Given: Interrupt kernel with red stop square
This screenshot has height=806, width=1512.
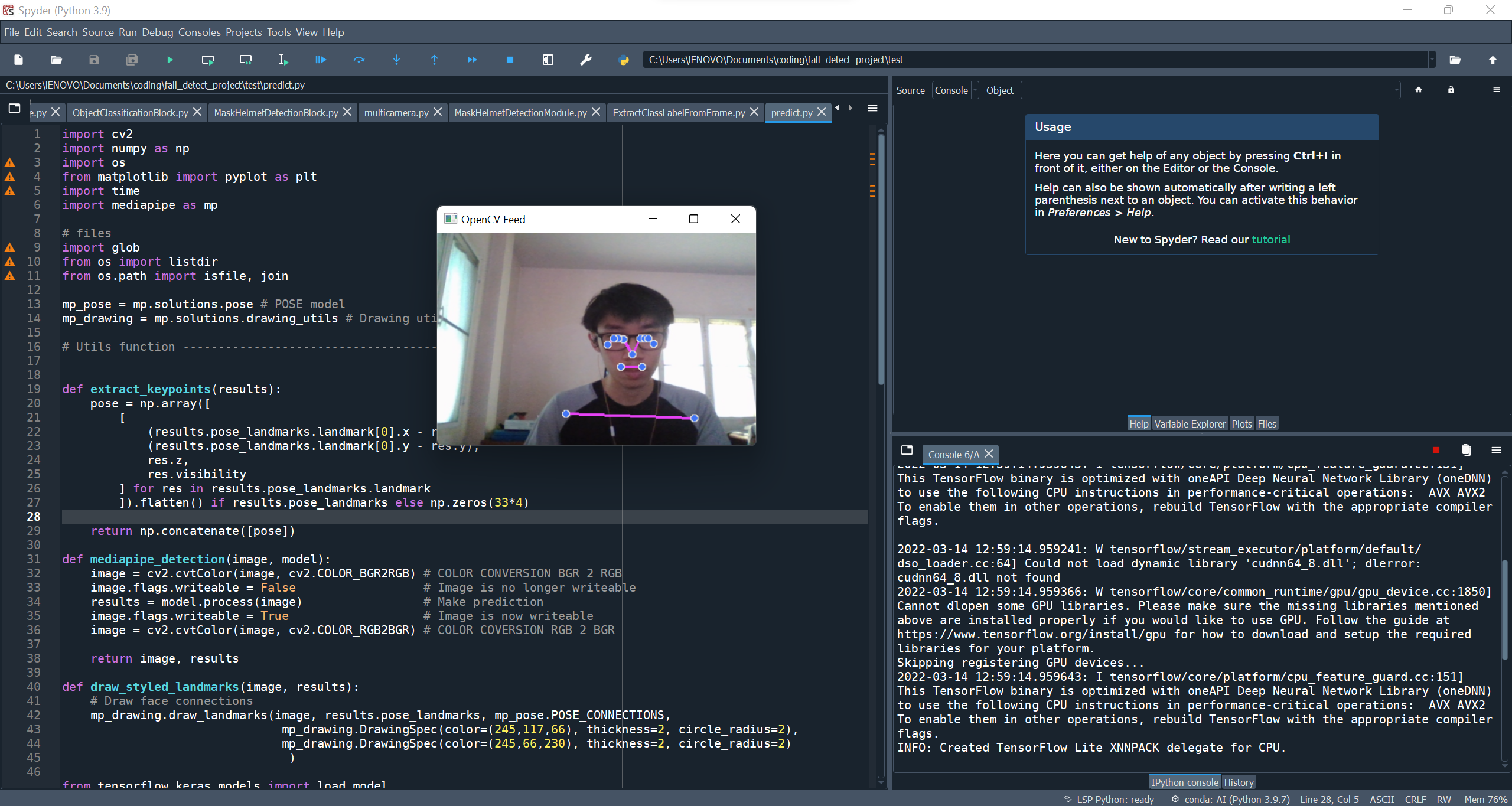Looking at the screenshot, I should coord(1436,451).
